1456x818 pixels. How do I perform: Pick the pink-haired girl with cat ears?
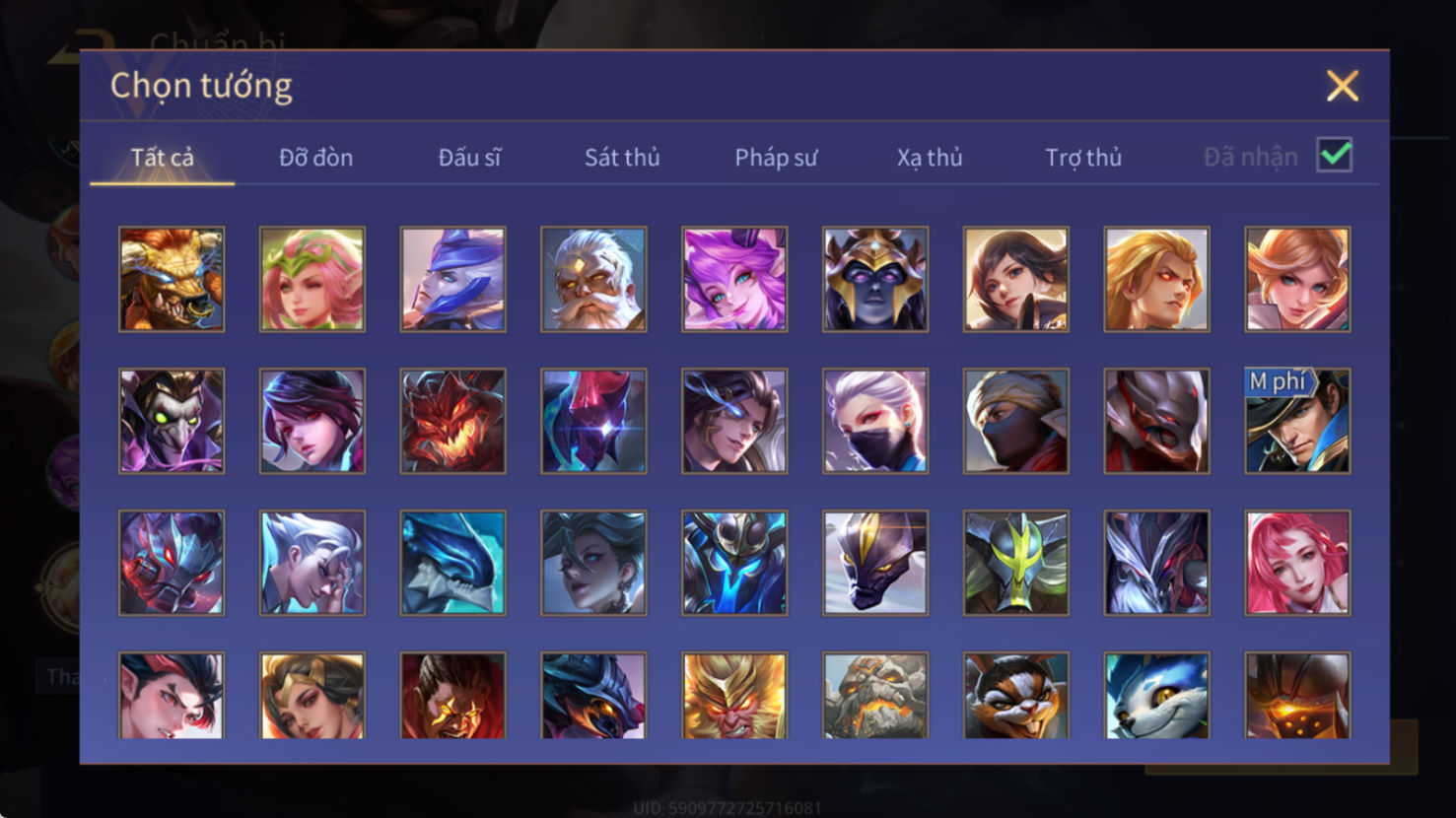(x=734, y=279)
